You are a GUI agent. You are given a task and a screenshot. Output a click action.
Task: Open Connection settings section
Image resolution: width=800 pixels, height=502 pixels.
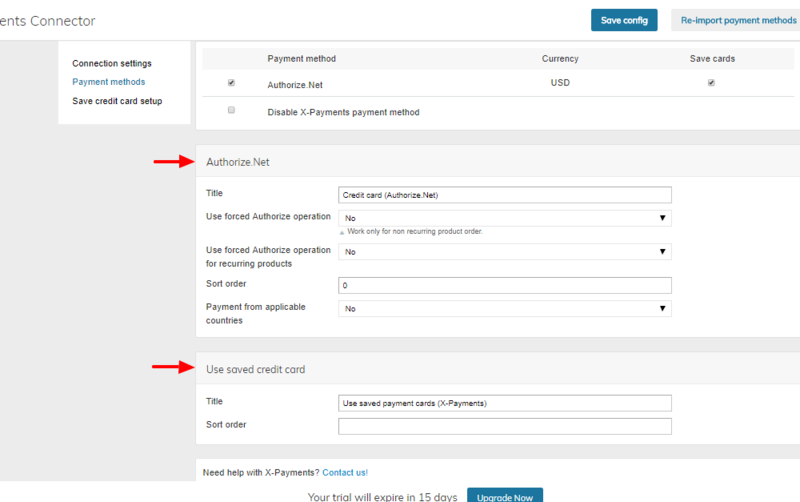[x=112, y=63]
